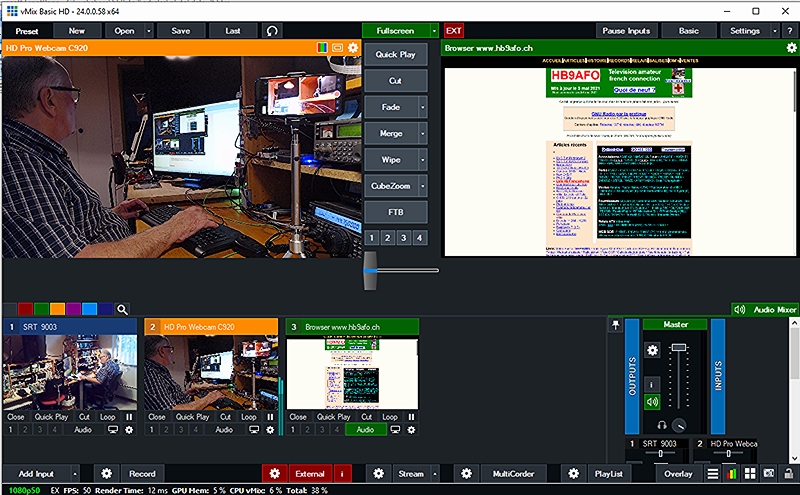Toggle Audio on Browser www.hb9afo.ch input
Image resolution: width=800 pixels, height=495 pixels.
366,429
